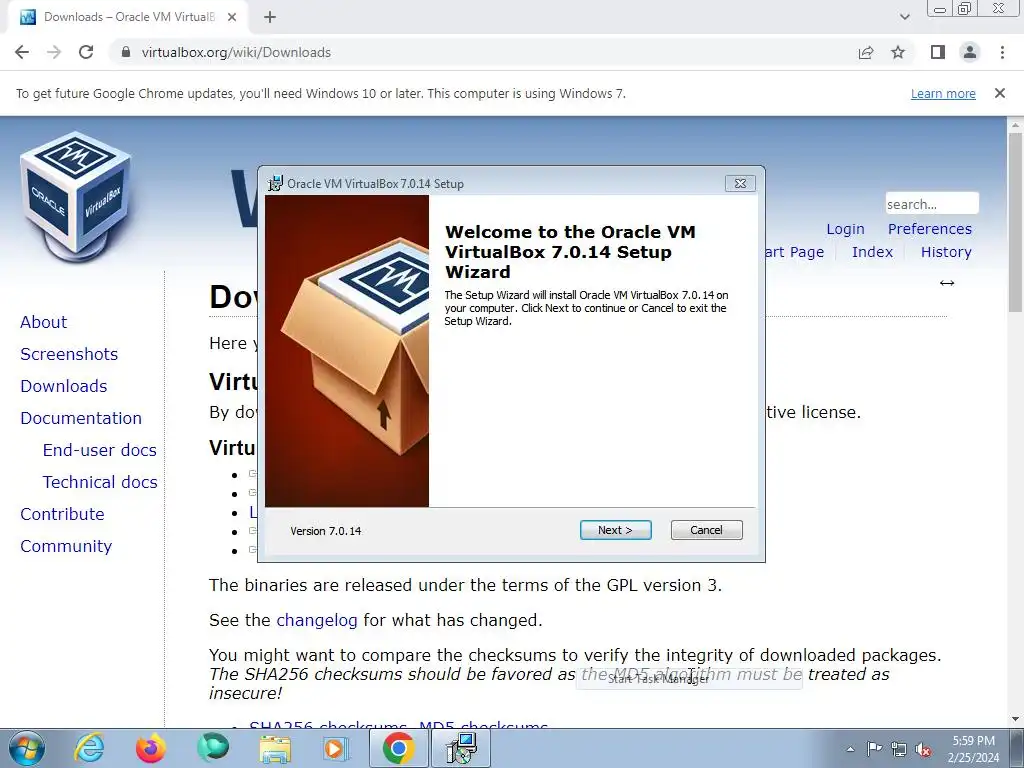
Task: Launch Firefox from taskbar
Action: pos(151,748)
